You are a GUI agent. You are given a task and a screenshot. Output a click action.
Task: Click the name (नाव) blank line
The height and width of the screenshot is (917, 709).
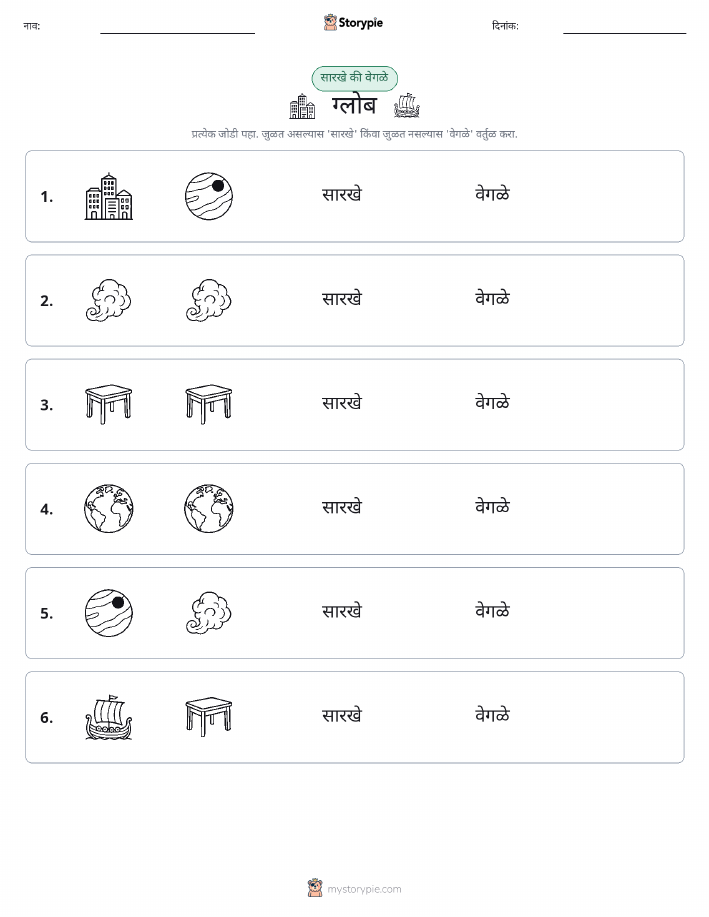click(x=177, y=33)
